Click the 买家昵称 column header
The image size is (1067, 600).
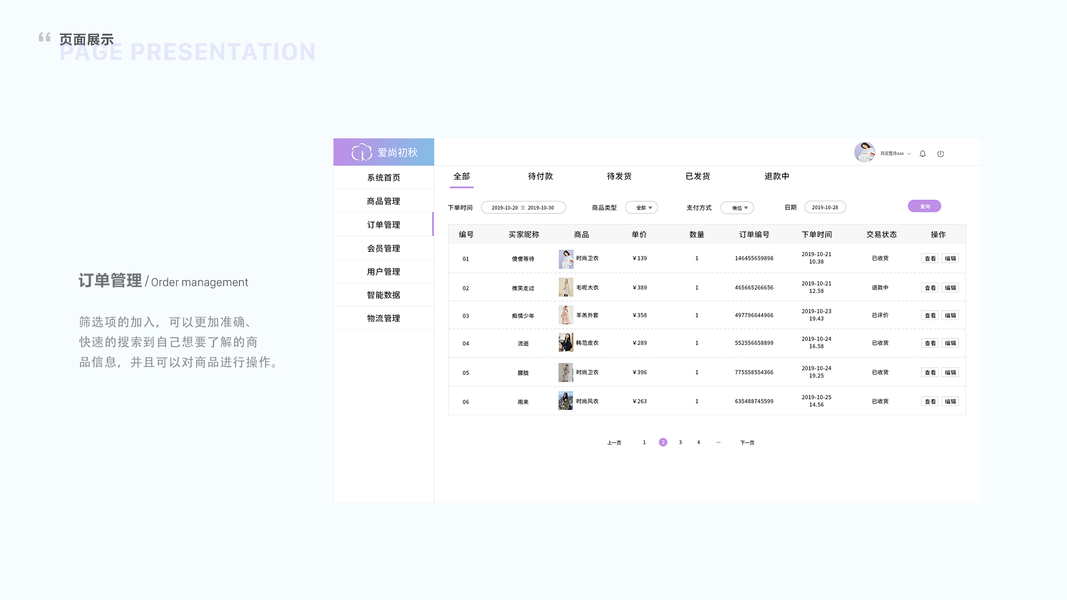tap(524, 235)
